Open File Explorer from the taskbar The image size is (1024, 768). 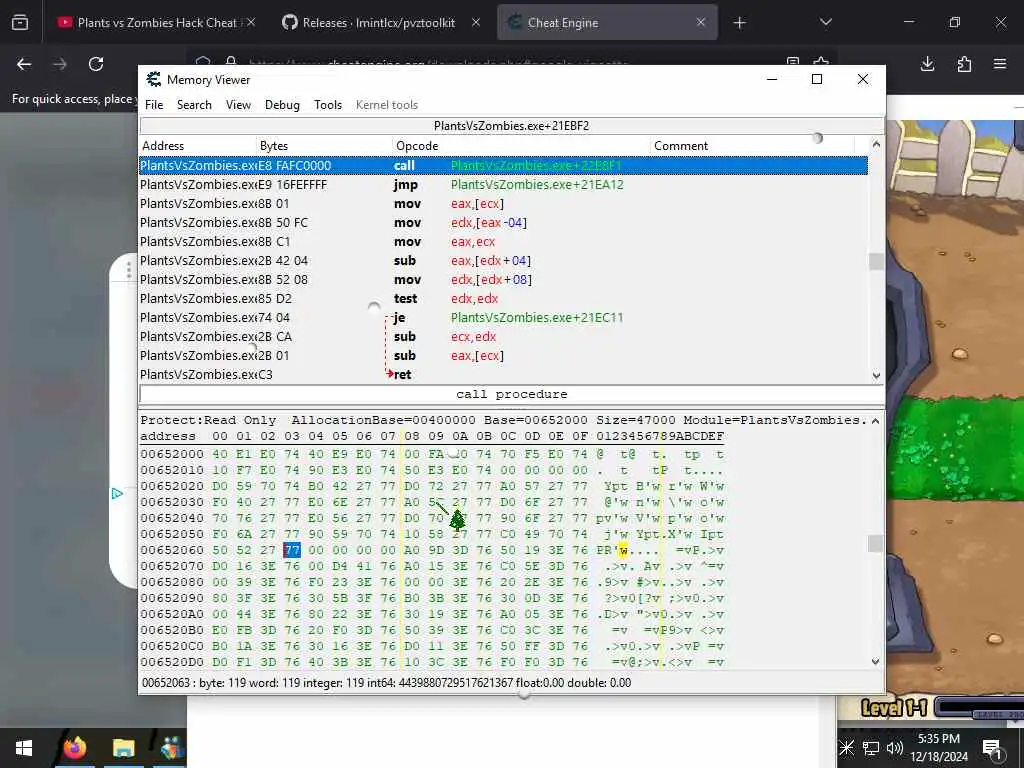(x=123, y=748)
